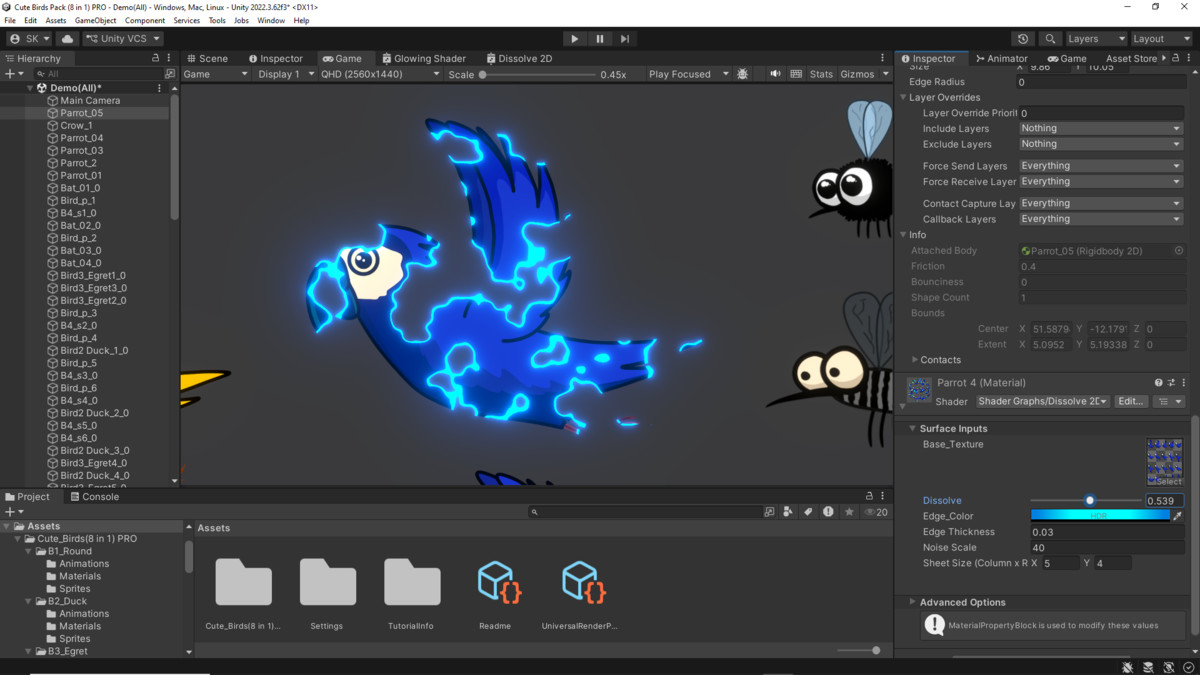Viewport: 1200px width, 675px height.
Task: Click the Attached Body object picker icon
Action: (x=1179, y=251)
